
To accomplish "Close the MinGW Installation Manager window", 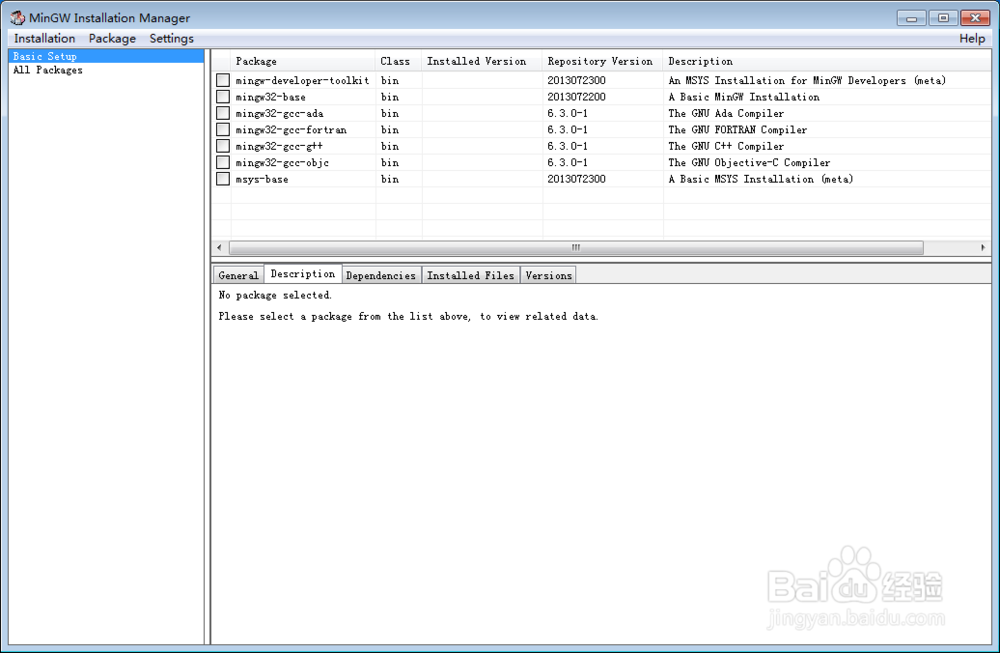I will (975, 18).
